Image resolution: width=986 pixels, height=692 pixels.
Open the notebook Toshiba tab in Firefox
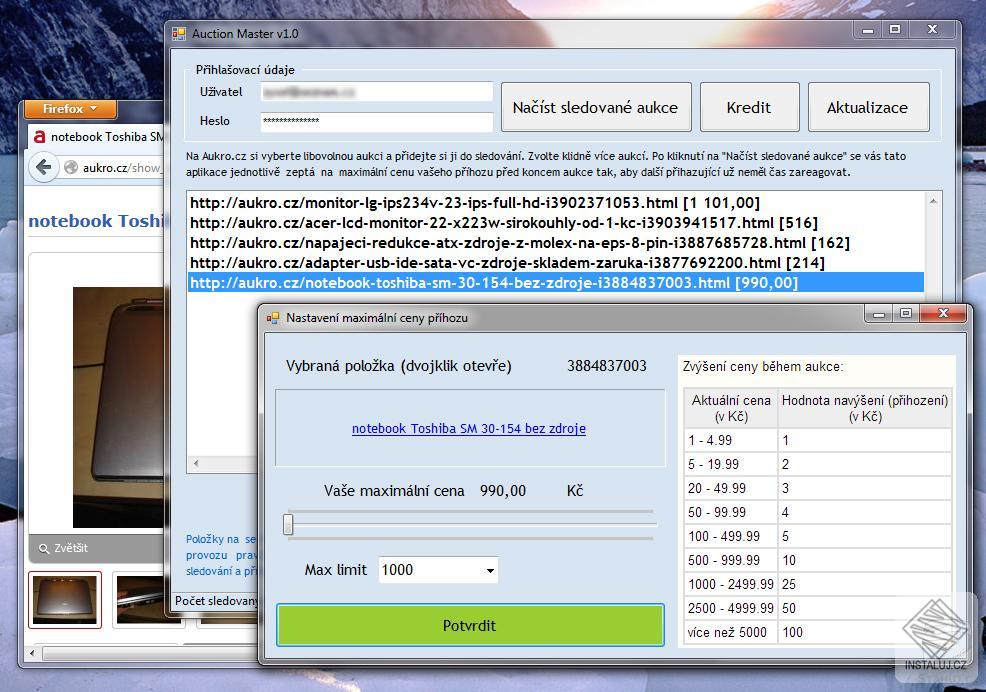pos(97,137)
